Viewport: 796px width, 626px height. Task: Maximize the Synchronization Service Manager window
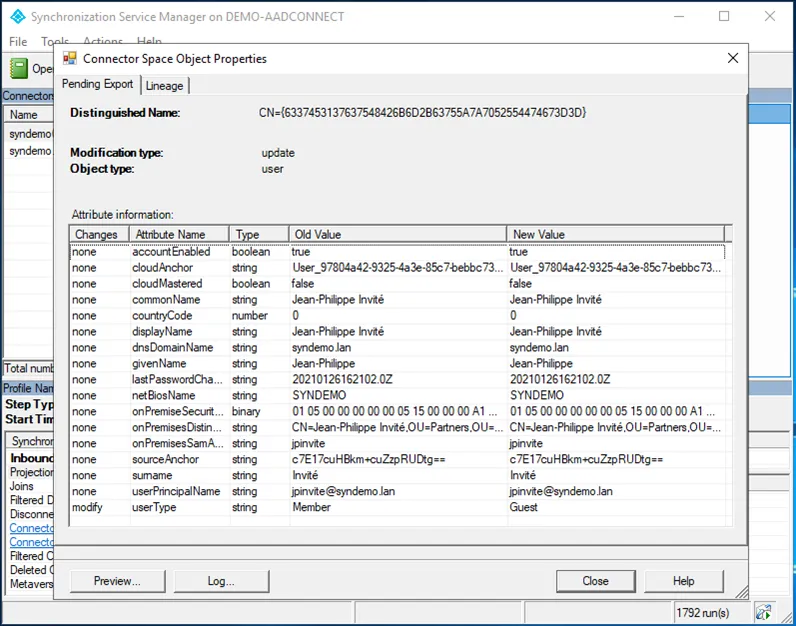[x=725, y=17]
